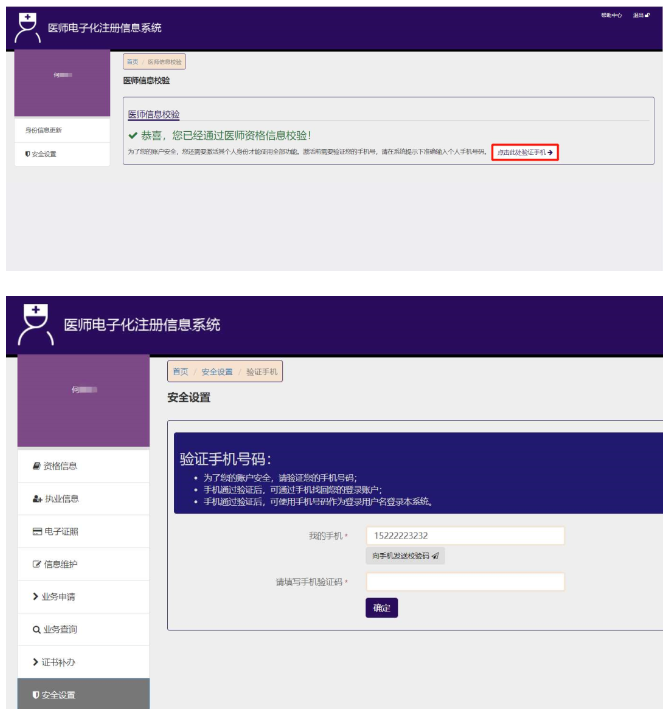
Task: Click the card icon beside 电子证照
Action: point(37,531)
